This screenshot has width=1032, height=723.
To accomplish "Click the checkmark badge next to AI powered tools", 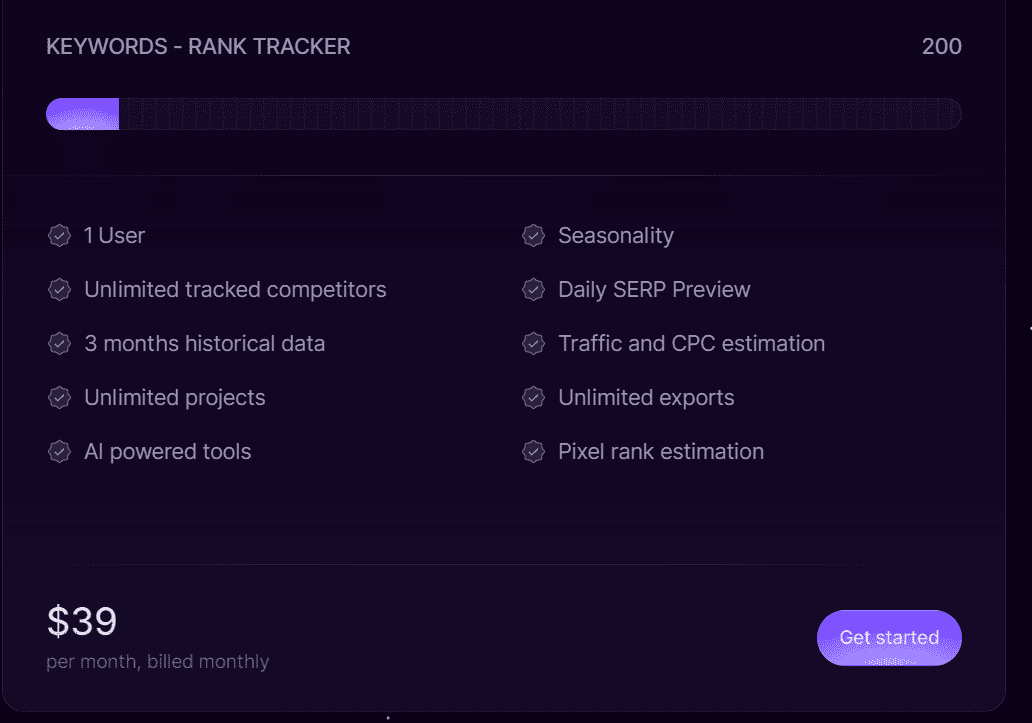I will [x=59, y=452].
